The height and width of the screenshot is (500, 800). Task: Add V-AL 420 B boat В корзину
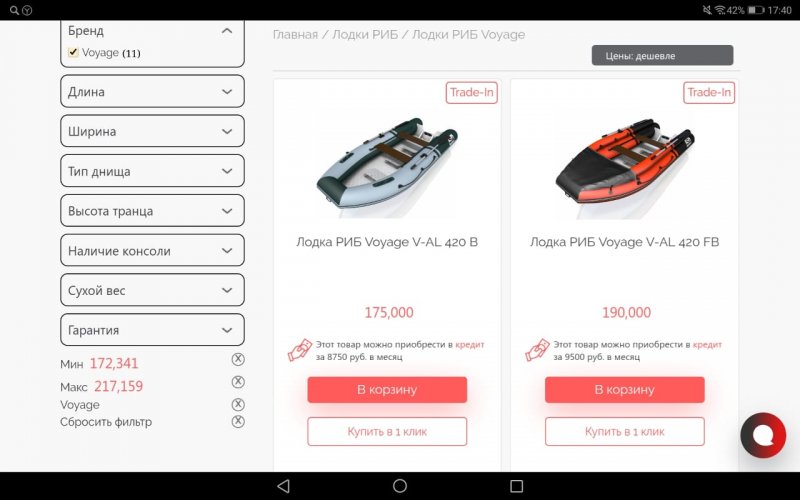(x=387, y=390)
